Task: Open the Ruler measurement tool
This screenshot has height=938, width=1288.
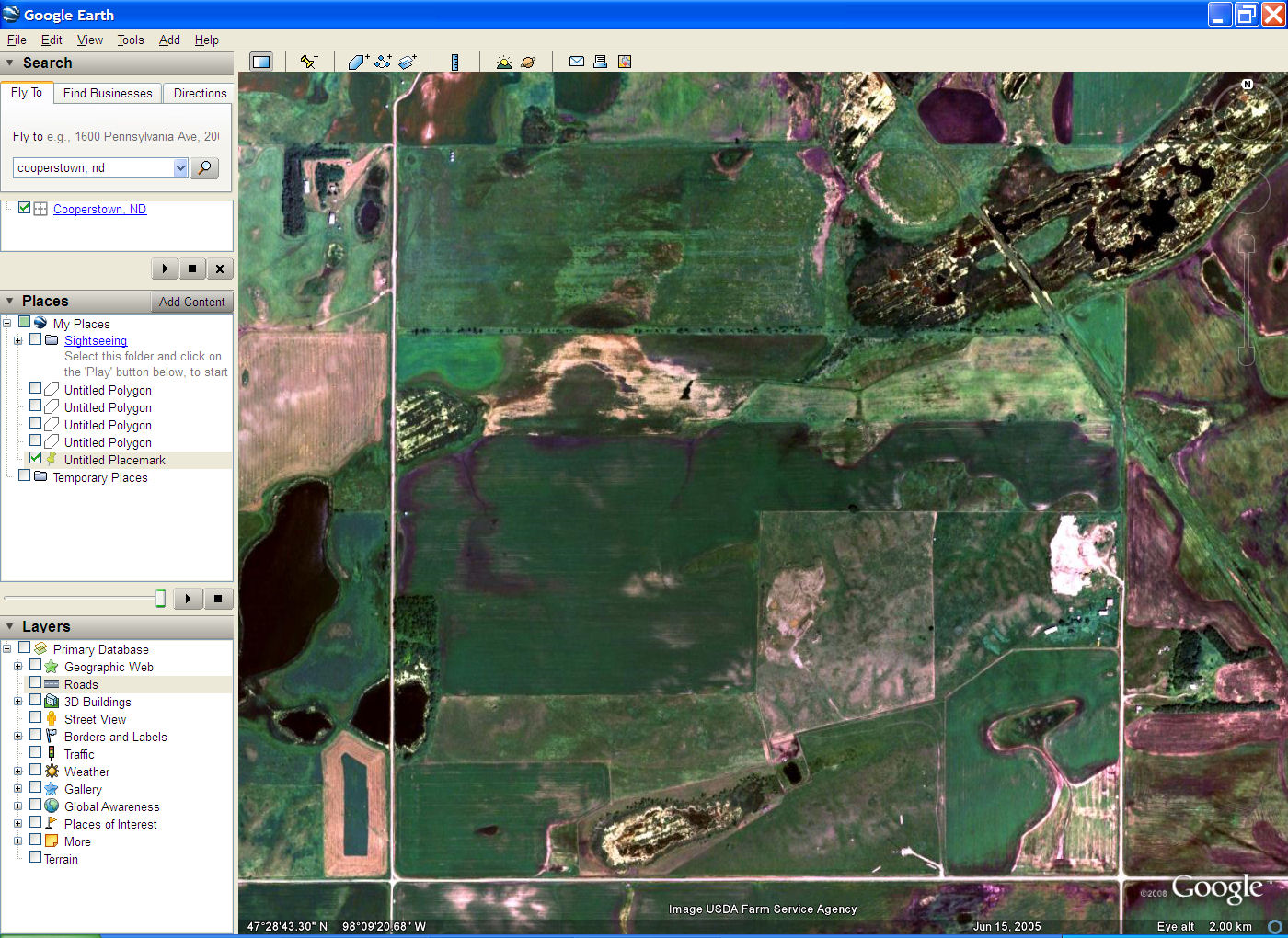Action: tap(454, 62)
